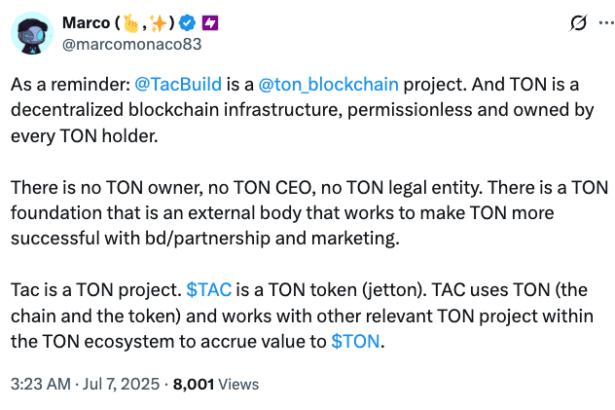Open the @marcomonaco83 handle
Screen dimensions: 615x410
(118, 44)
